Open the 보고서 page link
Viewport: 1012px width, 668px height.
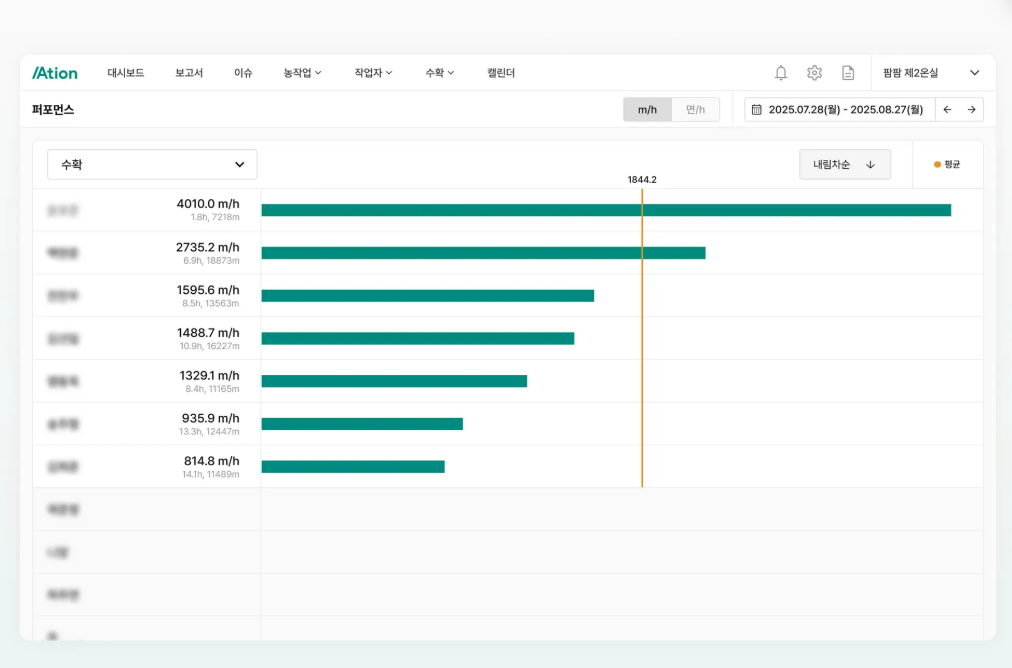point(189,73)
